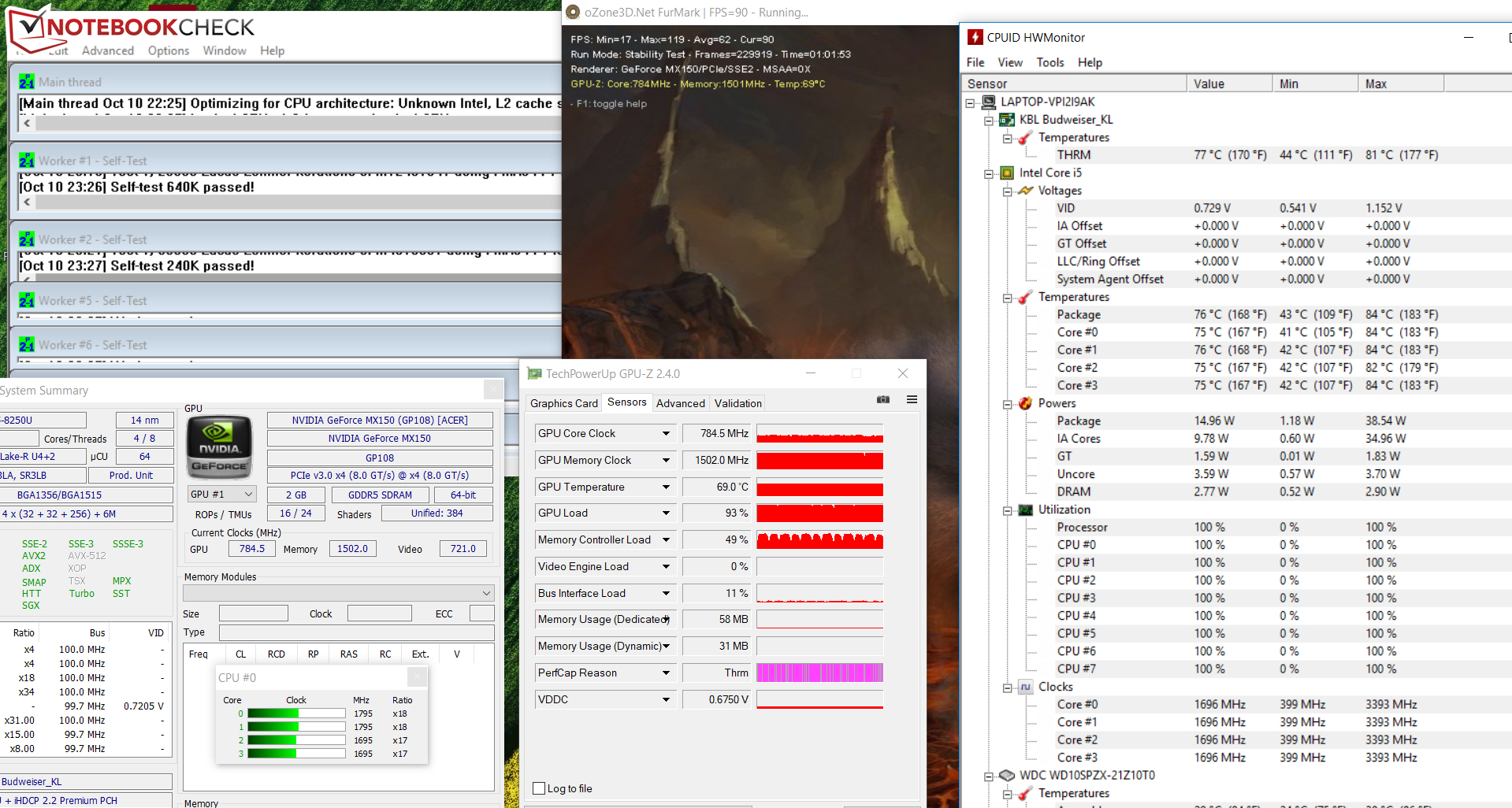Open the Memory Usage (Dynamic) dropdown
Image resolution: width=1512 pixels, height=808 pixels.
[x=666, y=646]
